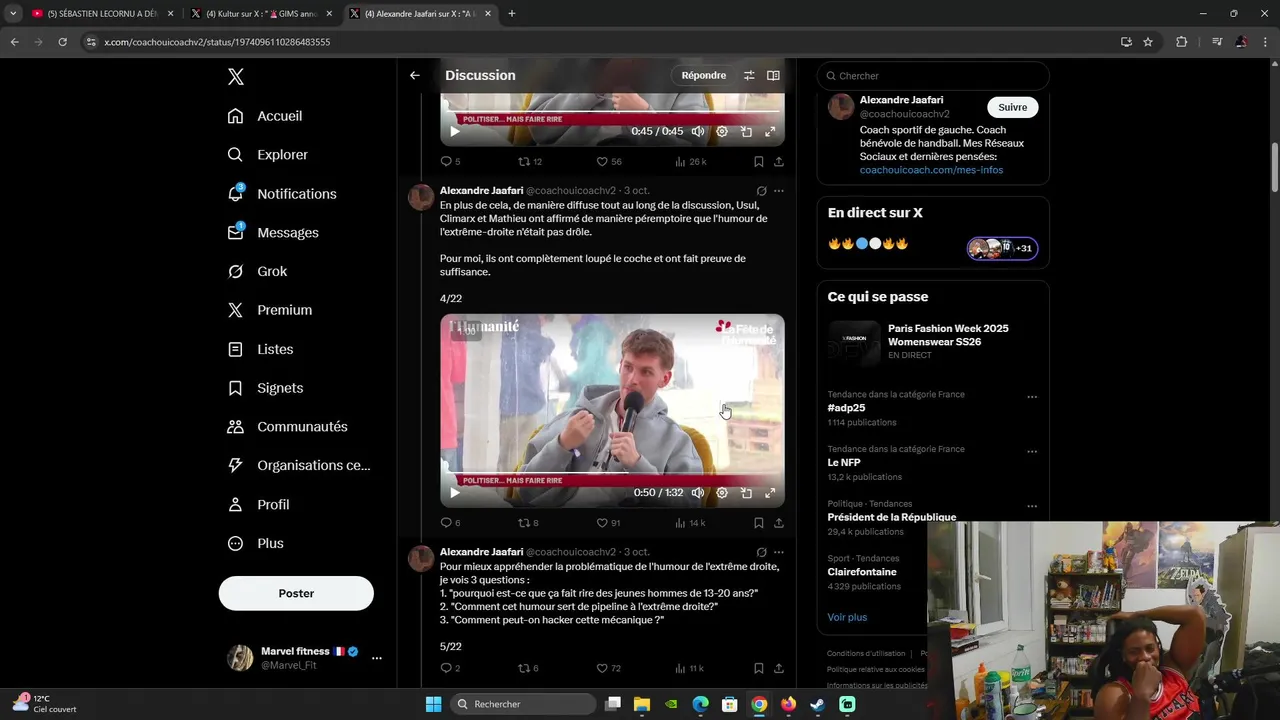Open Paris Fashion Week 2025 event
This screenshot has width=1280, height=720.
tap(933, 341)
